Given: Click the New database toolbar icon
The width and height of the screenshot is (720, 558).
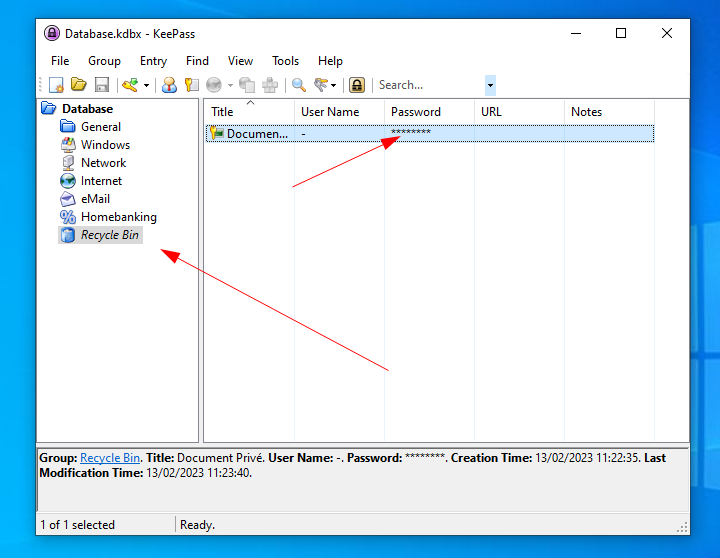Looking at the screenshot, I should tap(57, 86).
